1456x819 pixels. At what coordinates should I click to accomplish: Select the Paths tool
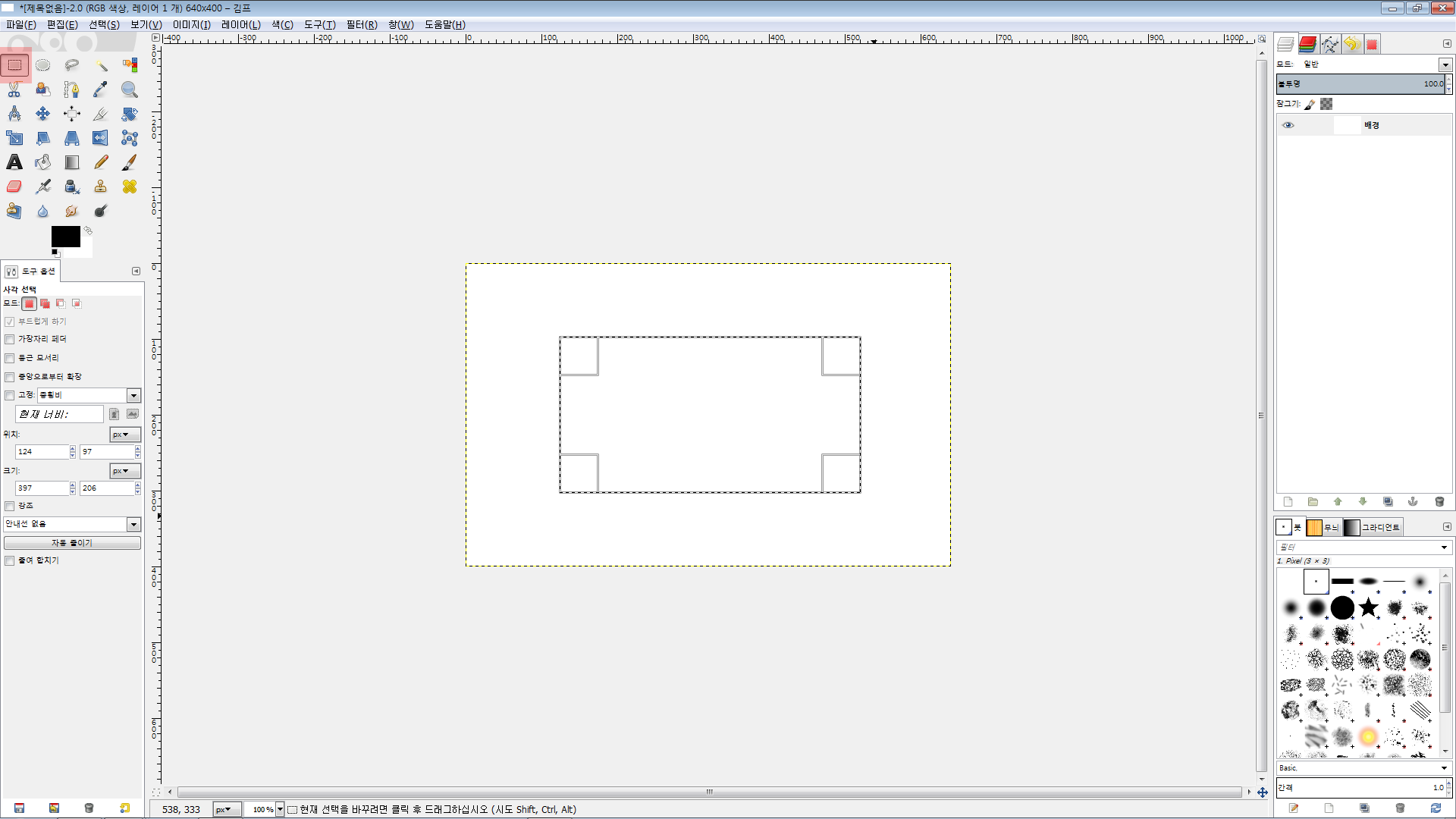[x=72, y=89]
